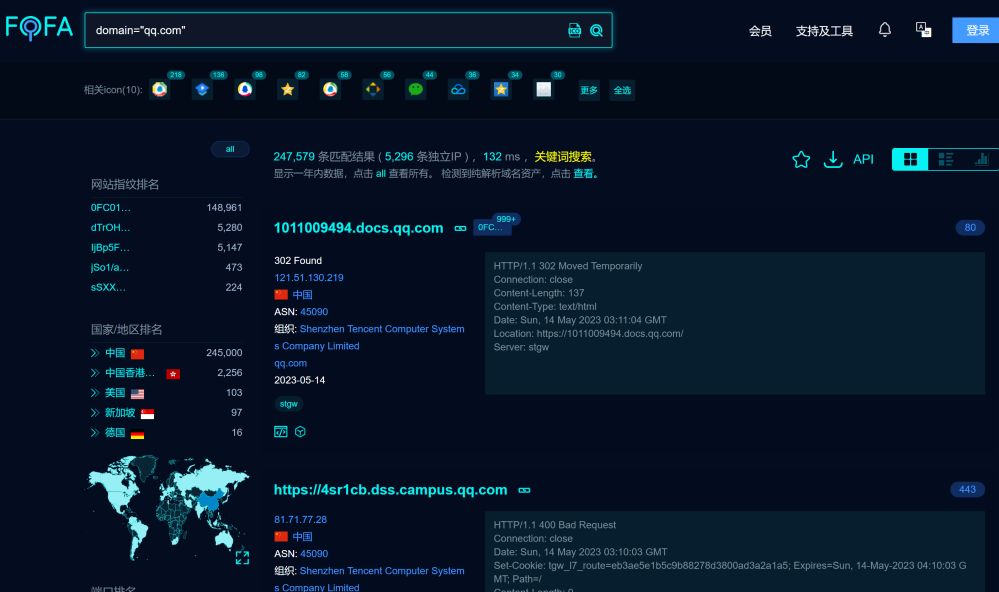Expand the world map to fullscreen
The width and height of the screenshot is (999, 592).
242,557
